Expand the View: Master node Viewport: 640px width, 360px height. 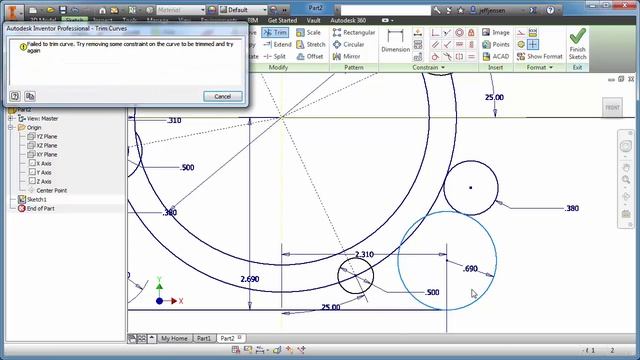click(11, 118)
